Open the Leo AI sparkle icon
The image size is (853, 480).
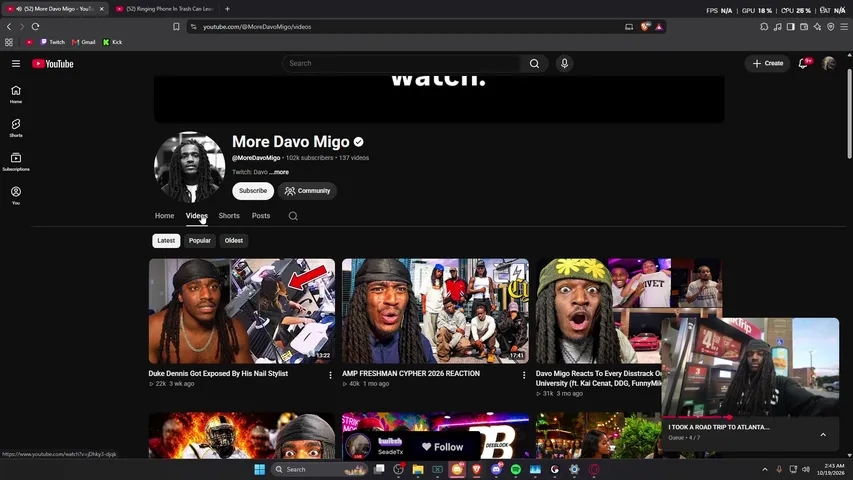point(817,27)
